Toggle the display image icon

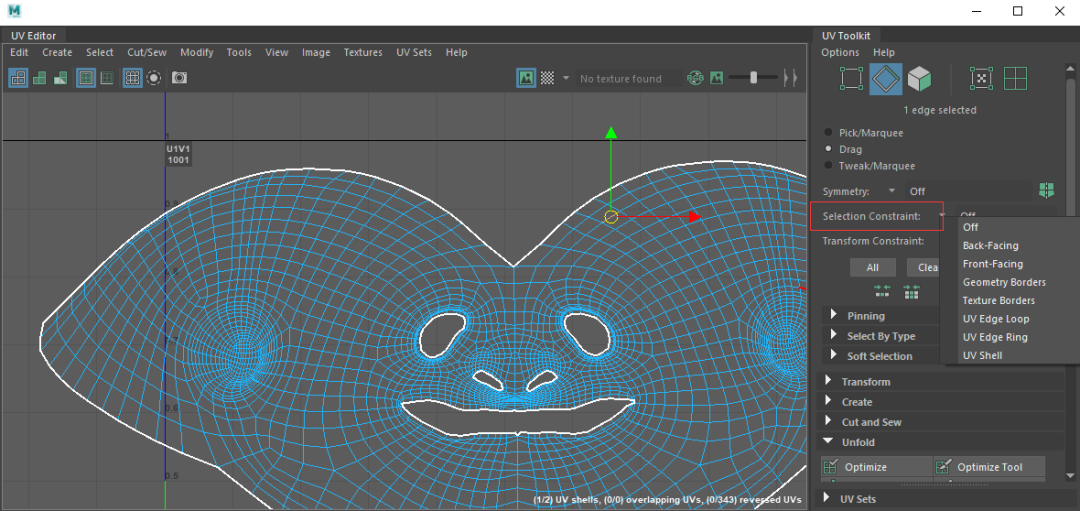click(x=526, y=78)
